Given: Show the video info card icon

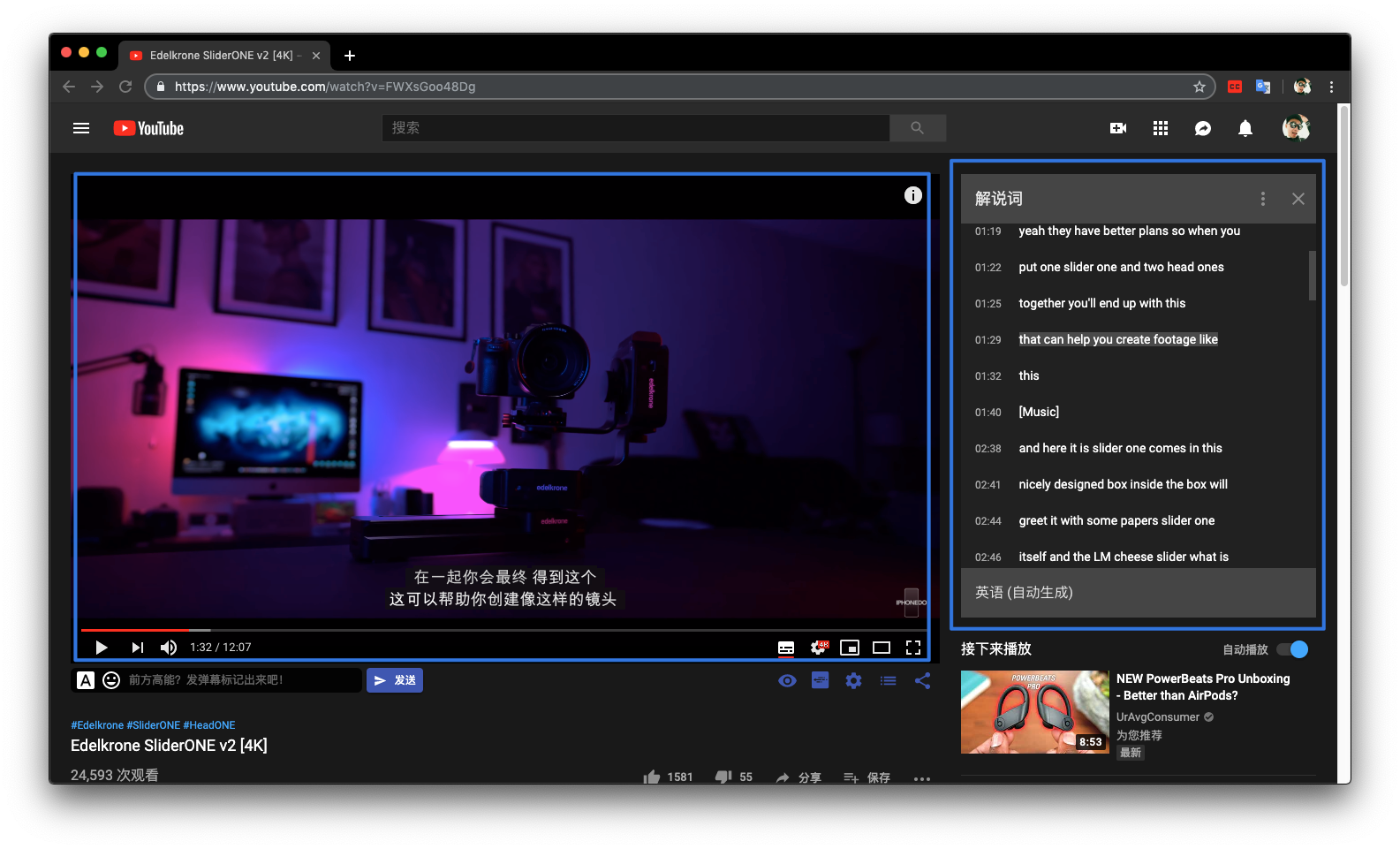Looking at the screenshot, I should (x=913, y=195).
